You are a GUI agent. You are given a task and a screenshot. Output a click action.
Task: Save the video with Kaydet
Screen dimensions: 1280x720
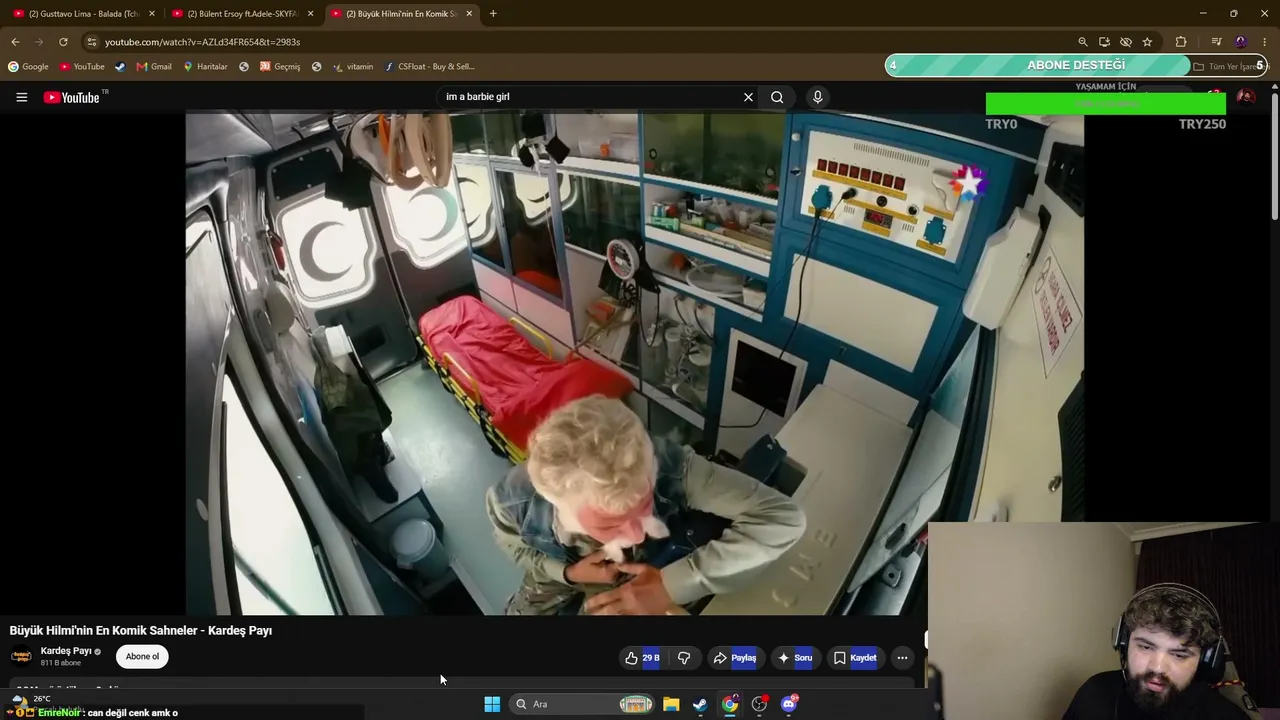[x=855, y=658]
